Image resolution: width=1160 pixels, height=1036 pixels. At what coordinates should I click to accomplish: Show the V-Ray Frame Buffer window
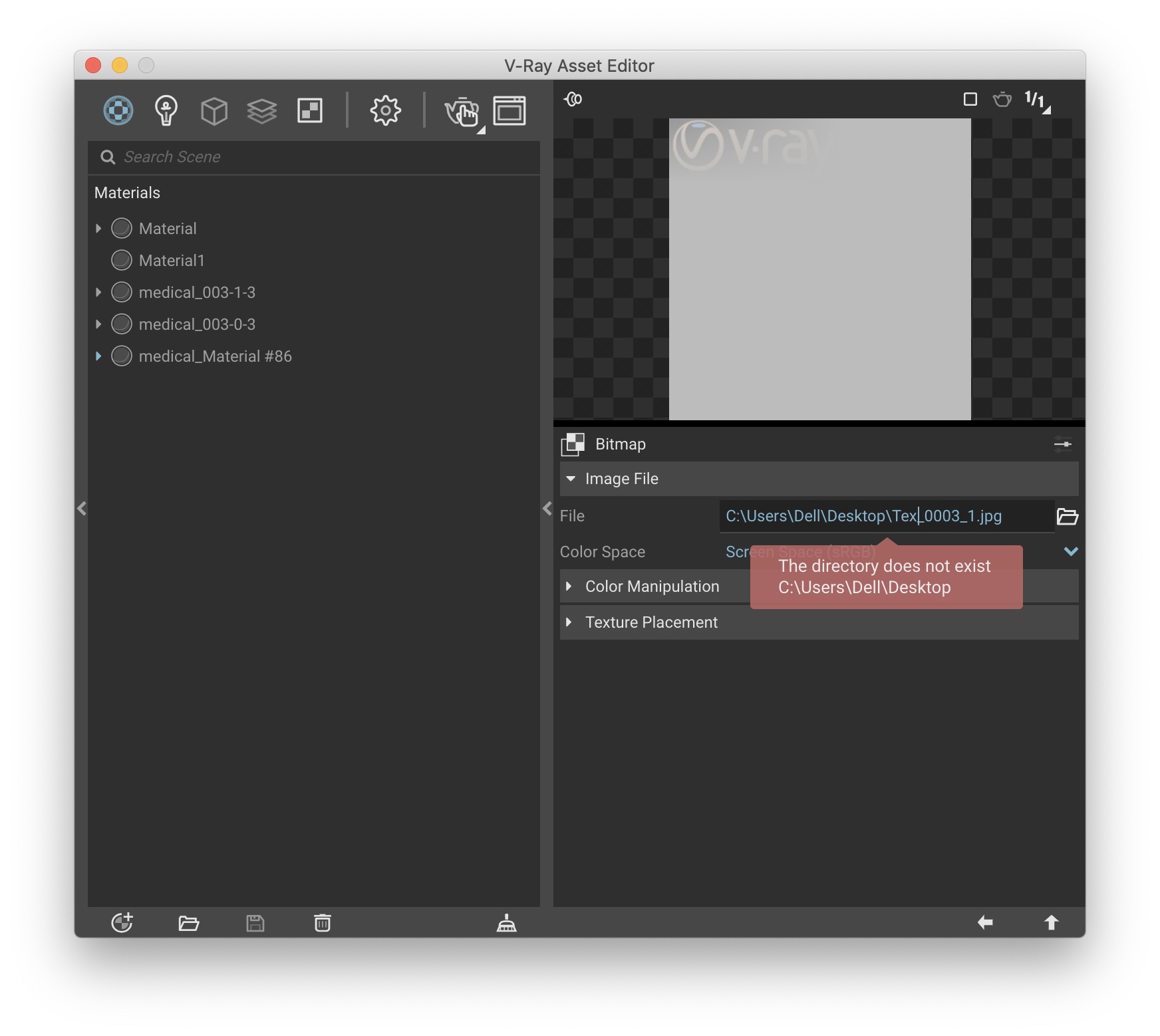509,110
